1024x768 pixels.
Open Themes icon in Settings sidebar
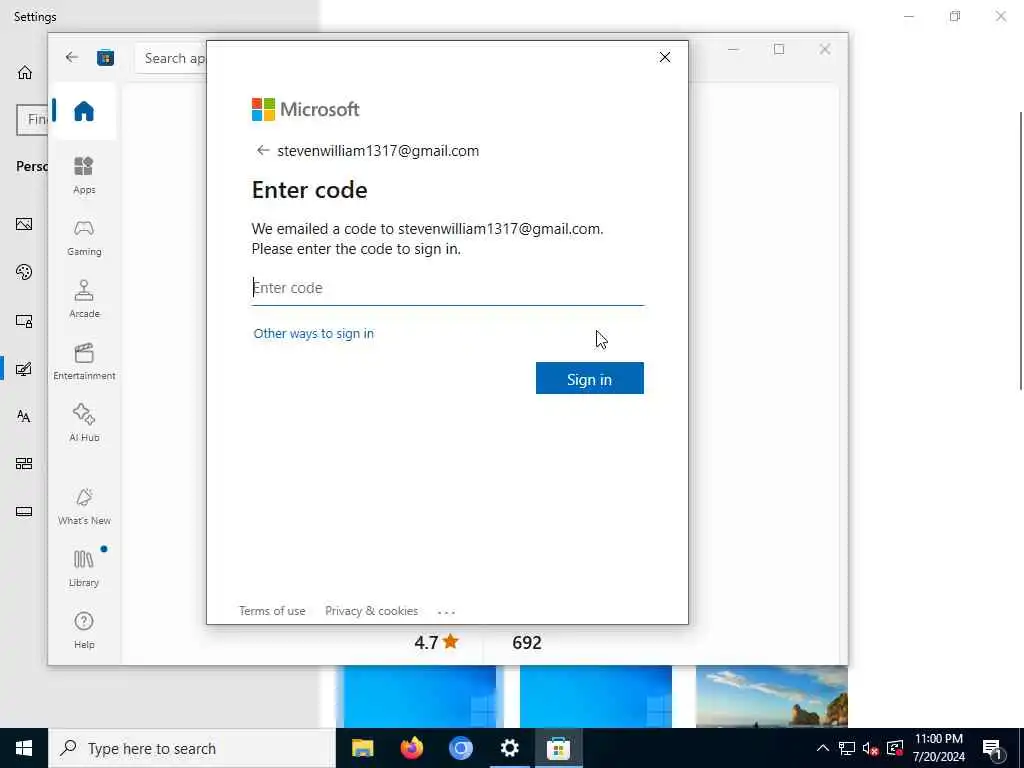click(24, 369)
